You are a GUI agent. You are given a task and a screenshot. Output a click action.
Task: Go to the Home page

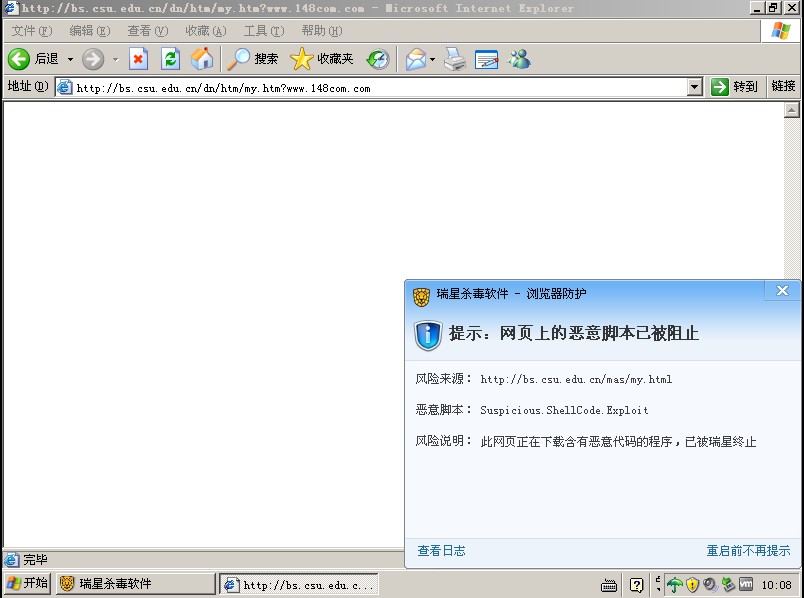(x=201, y=59)
